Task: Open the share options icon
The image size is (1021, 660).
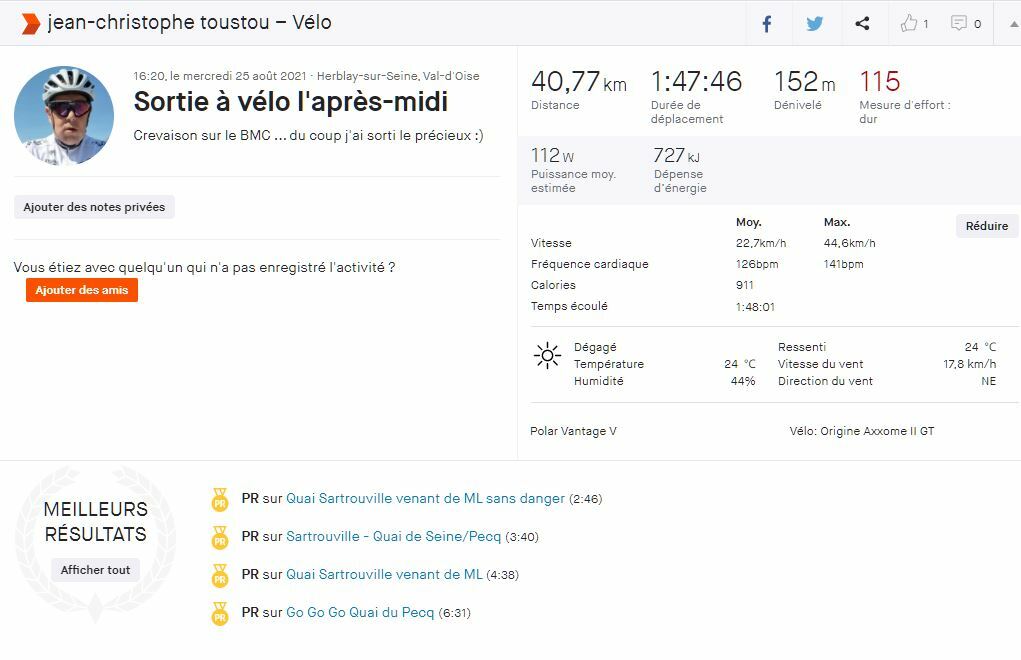Action: click(x=862, y=24)
